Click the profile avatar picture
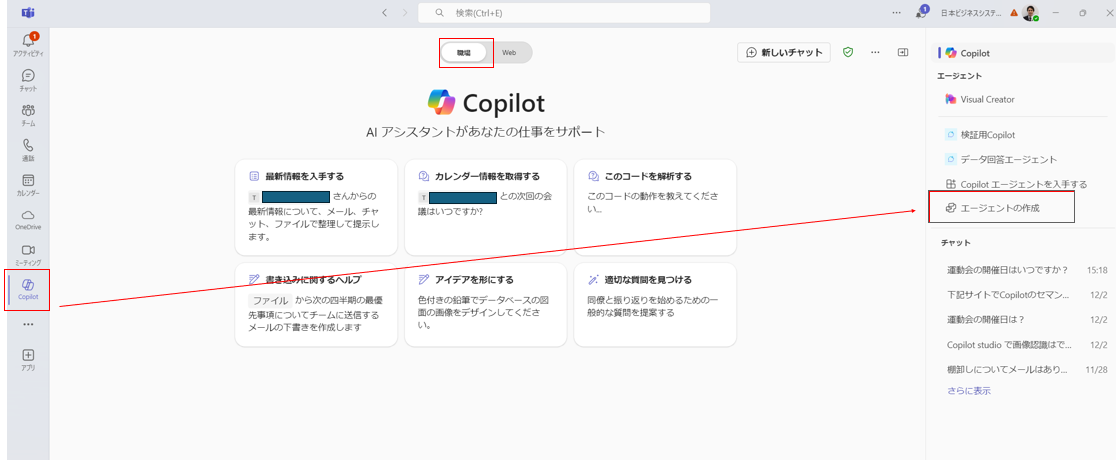This screenshot has height=460, width=1116. [x=1031, y=13]
